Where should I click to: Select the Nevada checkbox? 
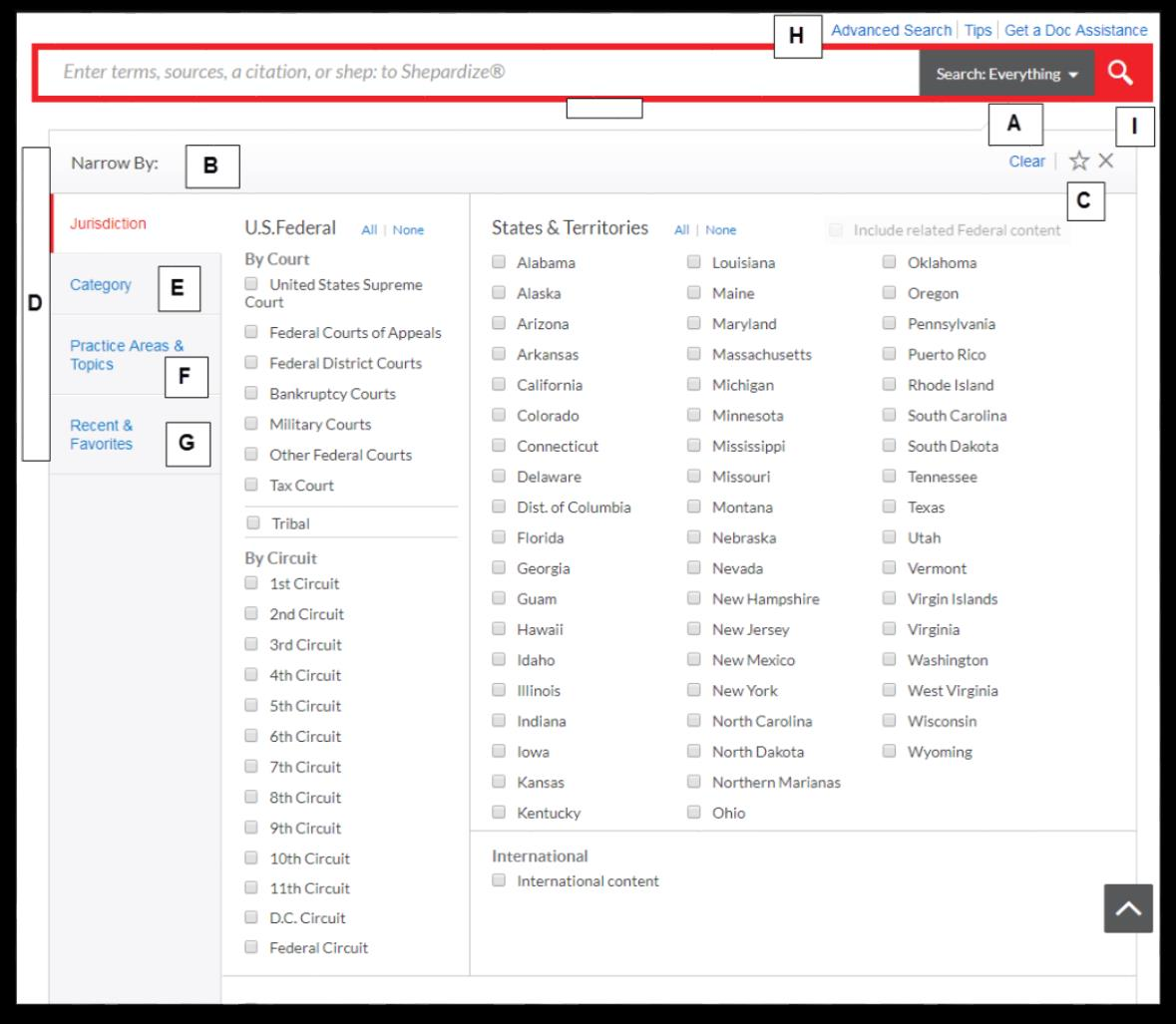coord(694,567)
